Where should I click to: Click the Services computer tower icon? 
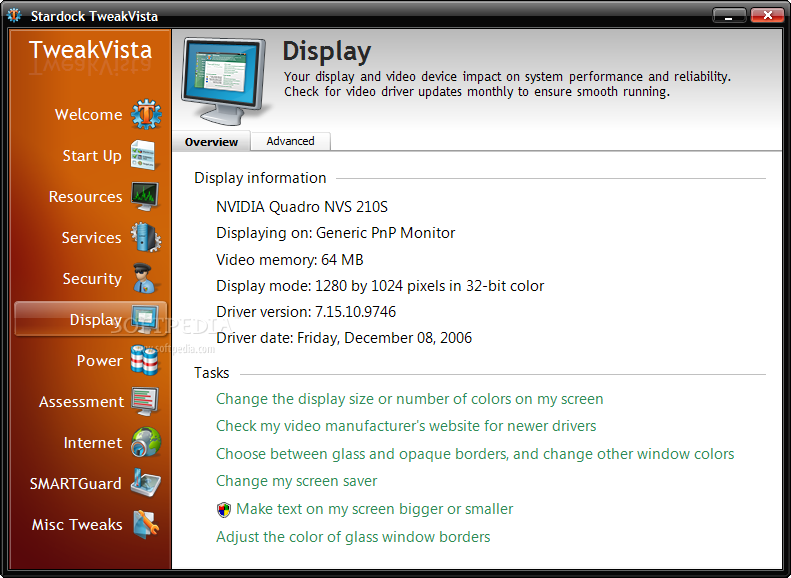146,237
